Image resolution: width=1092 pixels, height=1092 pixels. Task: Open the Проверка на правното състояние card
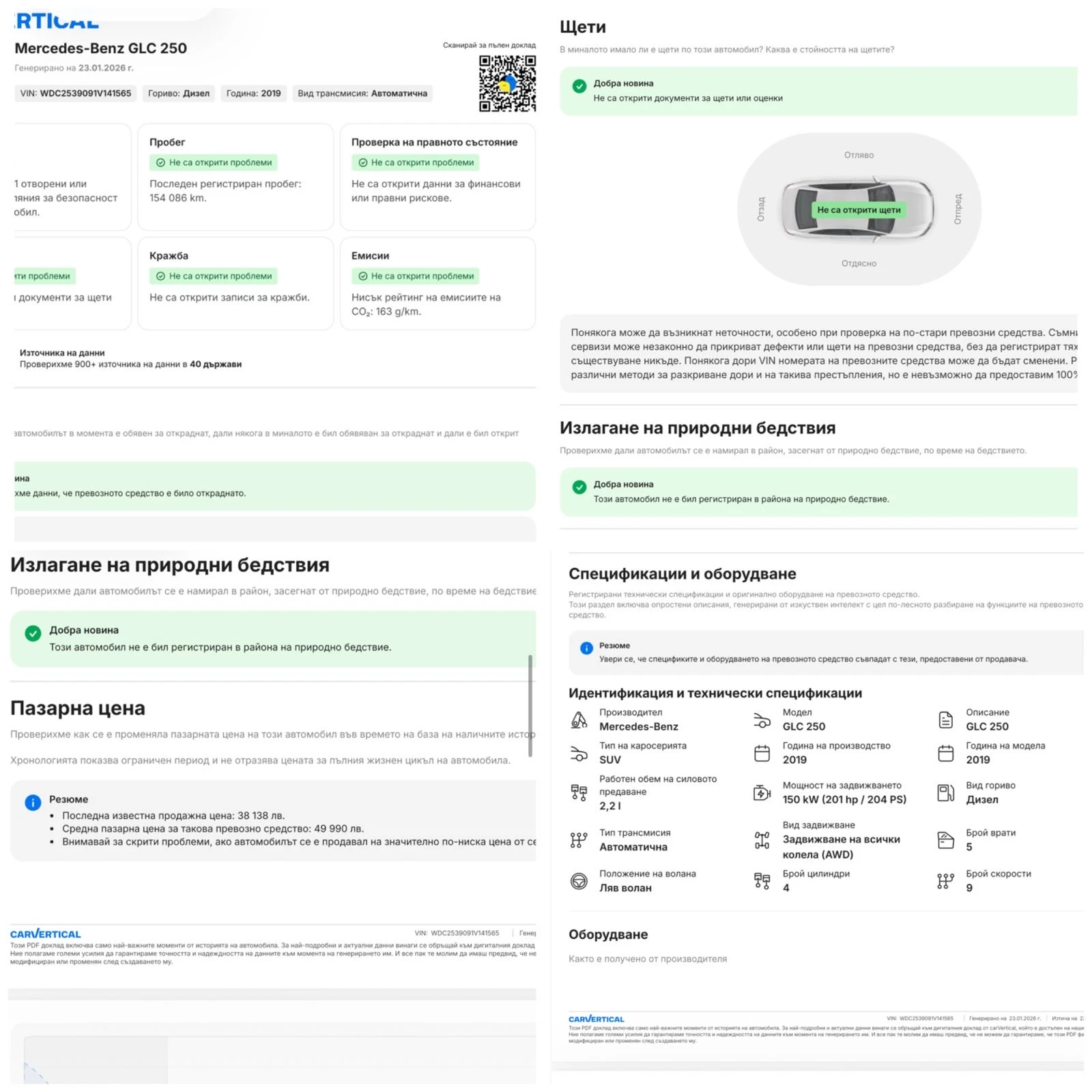tap(437, 177)
